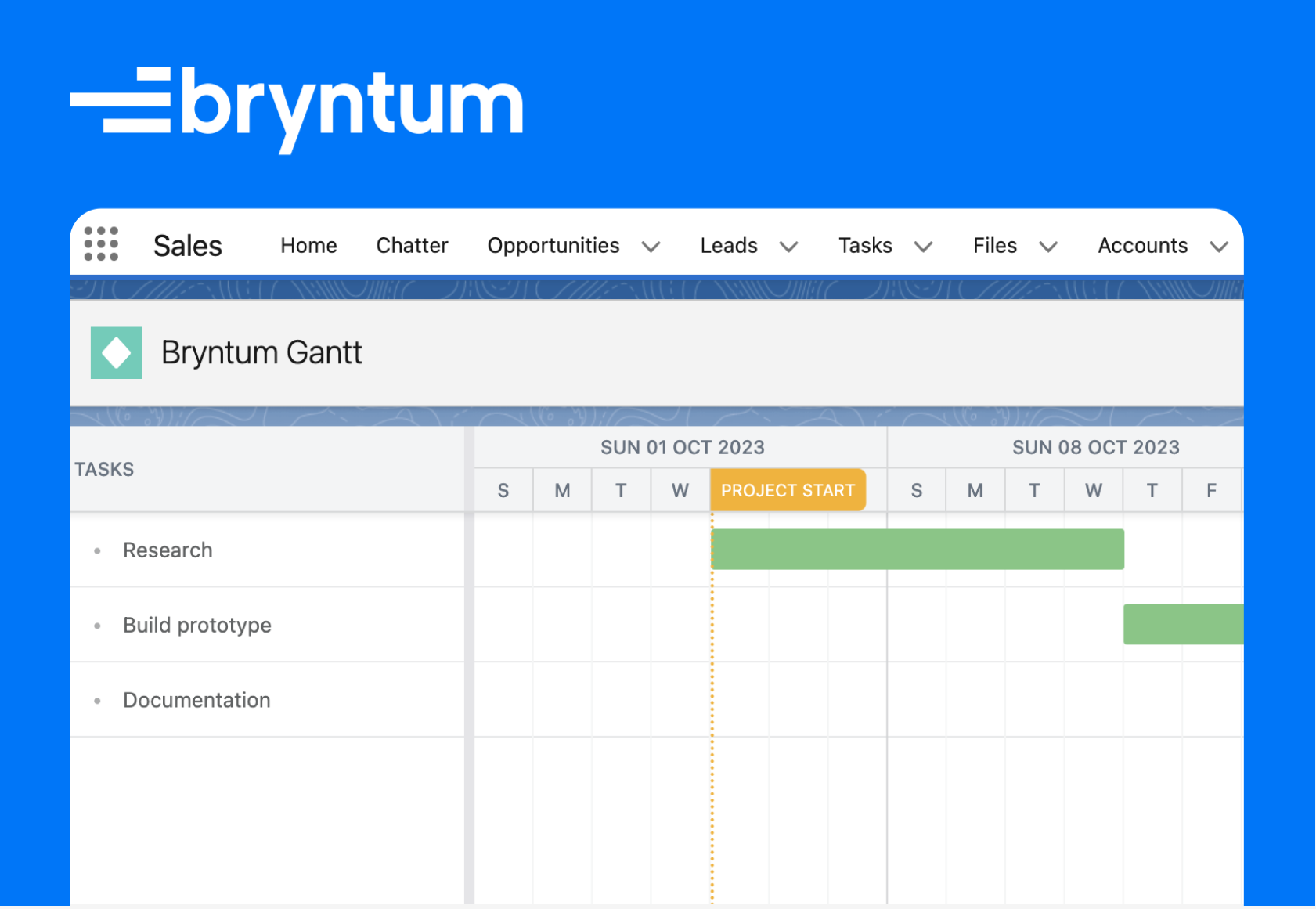Expand the Tasks dropdown

(x=925, y=247)
